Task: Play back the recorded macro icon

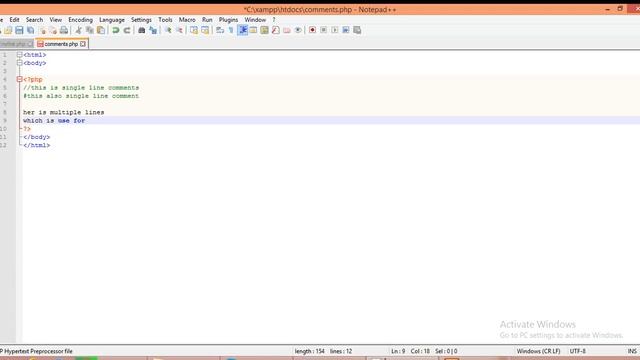Action: pos(335,30)
